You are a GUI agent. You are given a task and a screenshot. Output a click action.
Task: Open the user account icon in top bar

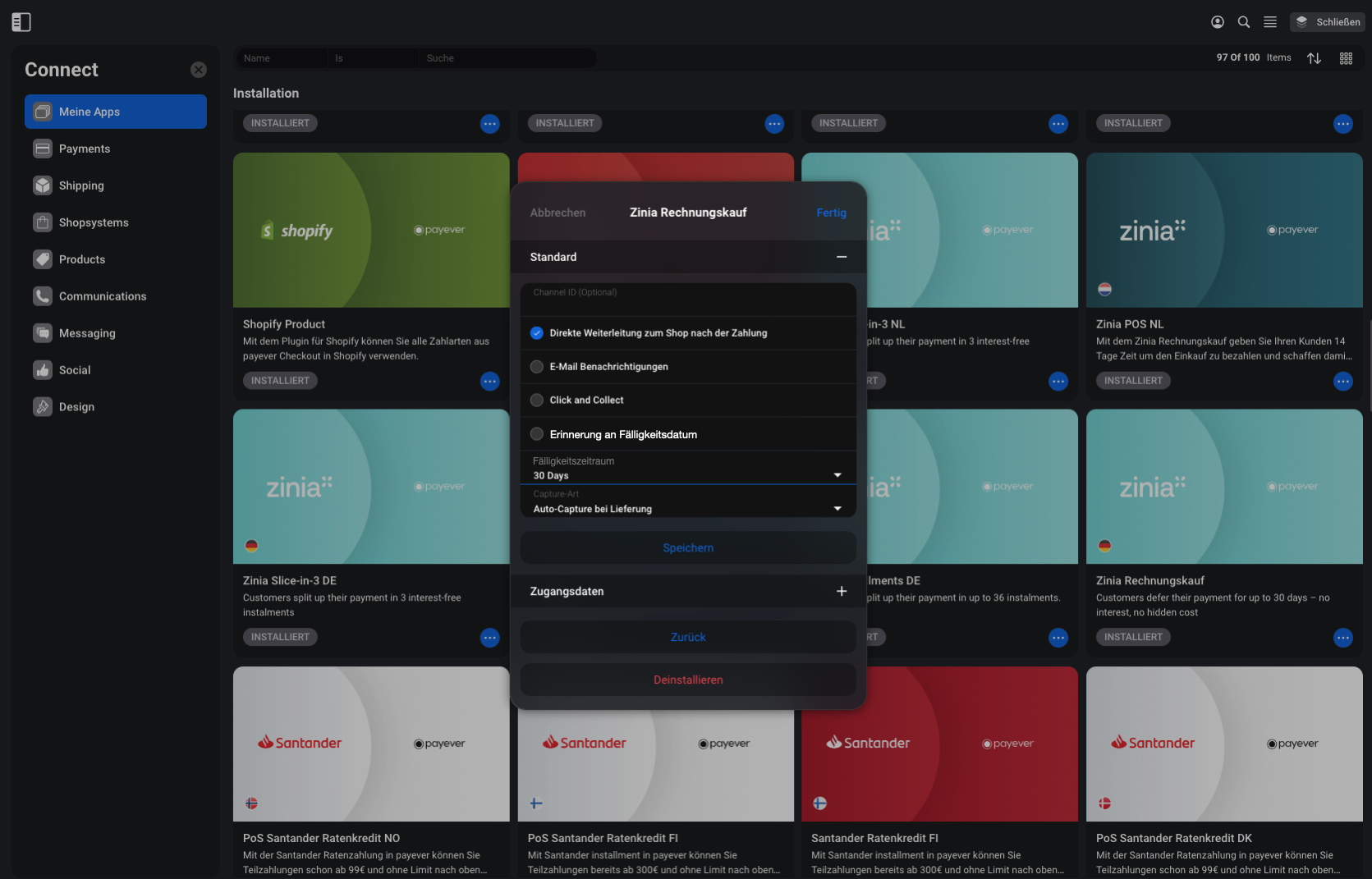pyautogui.click(x=1218, y=22)
